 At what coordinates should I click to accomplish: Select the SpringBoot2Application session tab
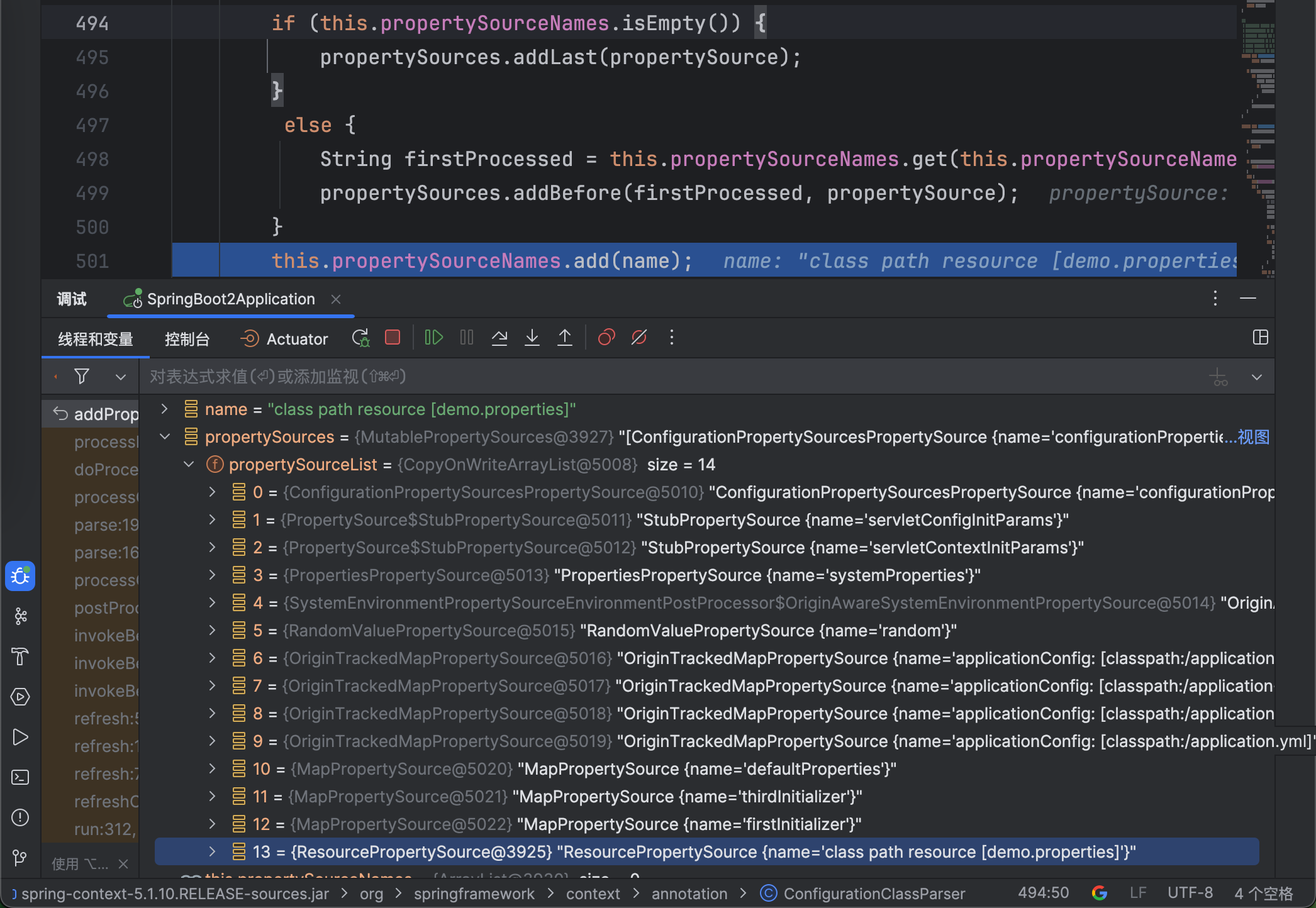click(x=230, y=299)
